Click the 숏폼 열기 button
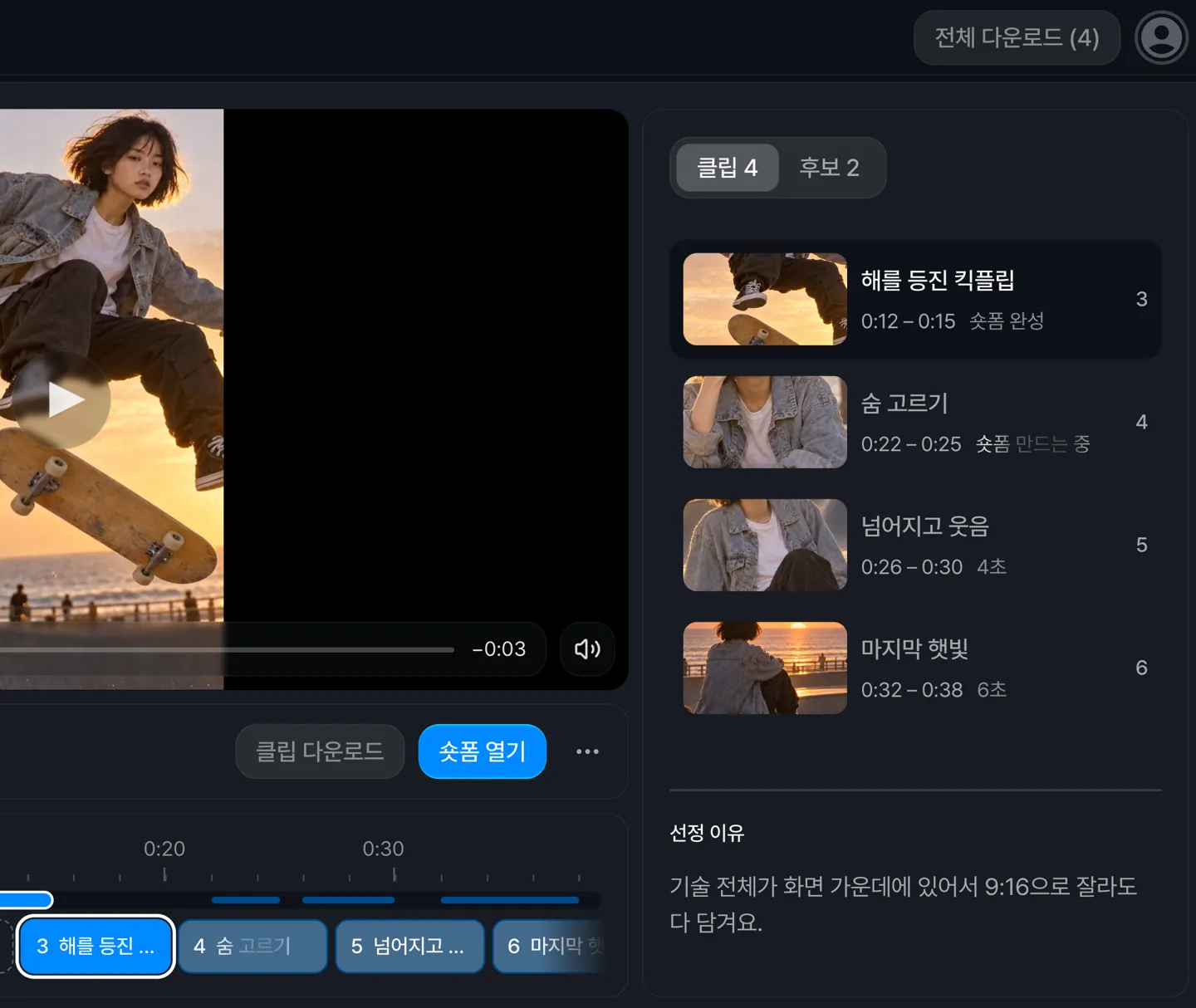 coord(483,751)
